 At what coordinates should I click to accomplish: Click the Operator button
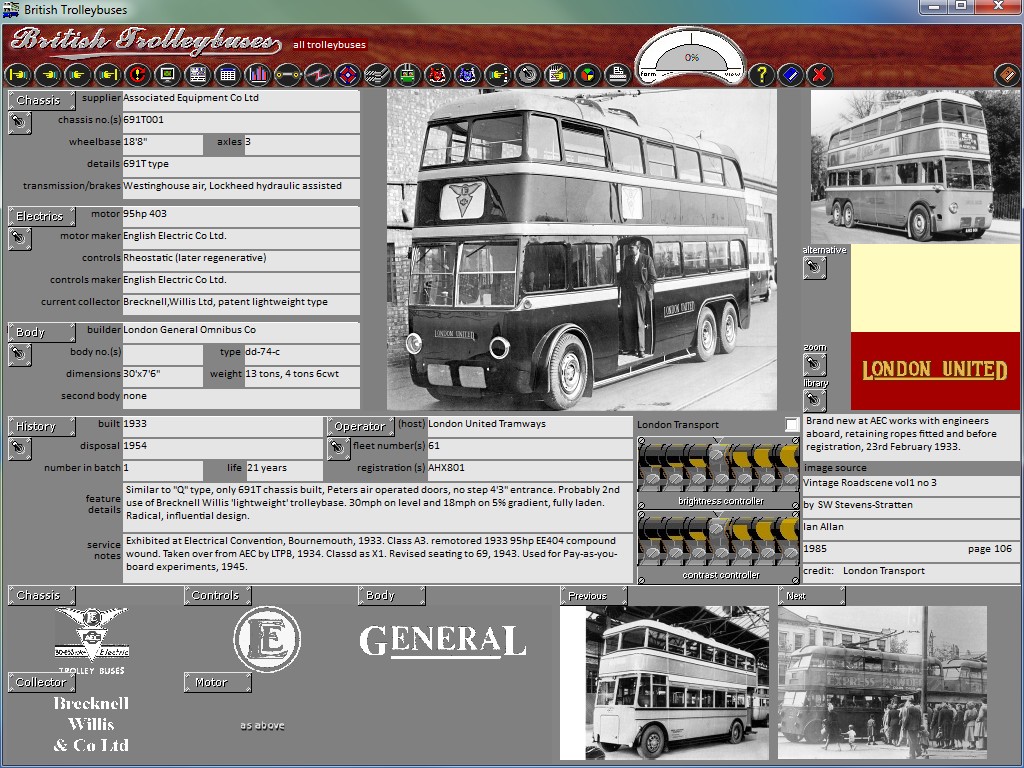tap(360, 426)
